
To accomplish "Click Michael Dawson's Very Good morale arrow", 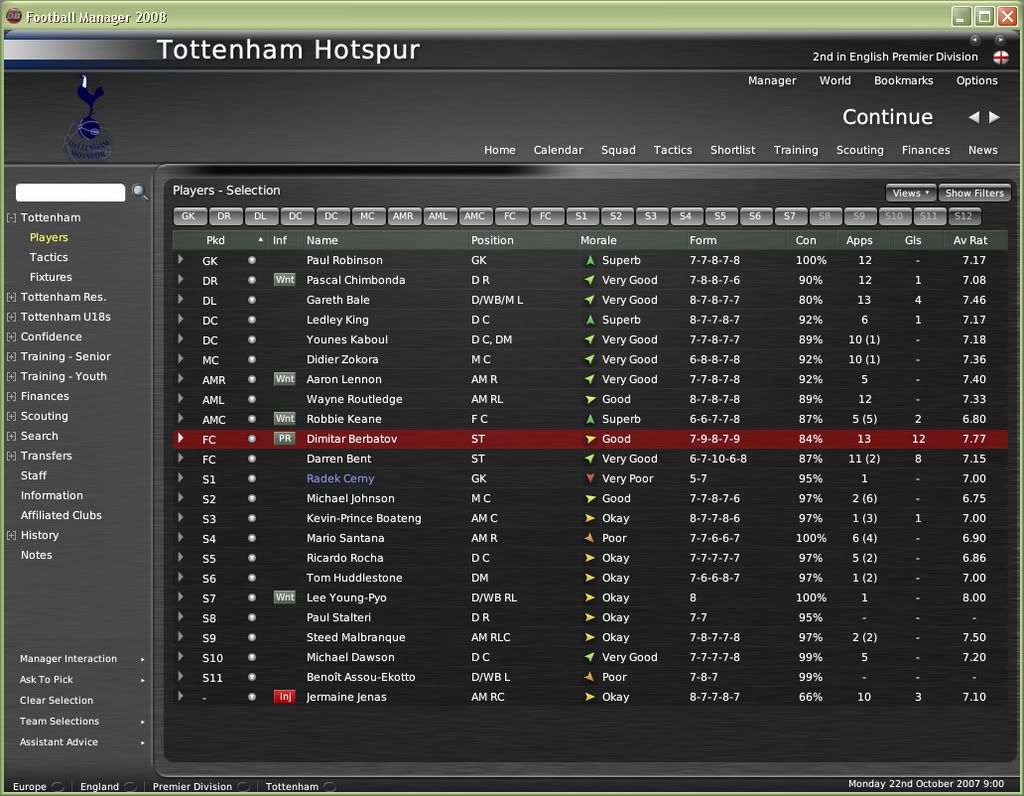I will [x=590, y=657].
